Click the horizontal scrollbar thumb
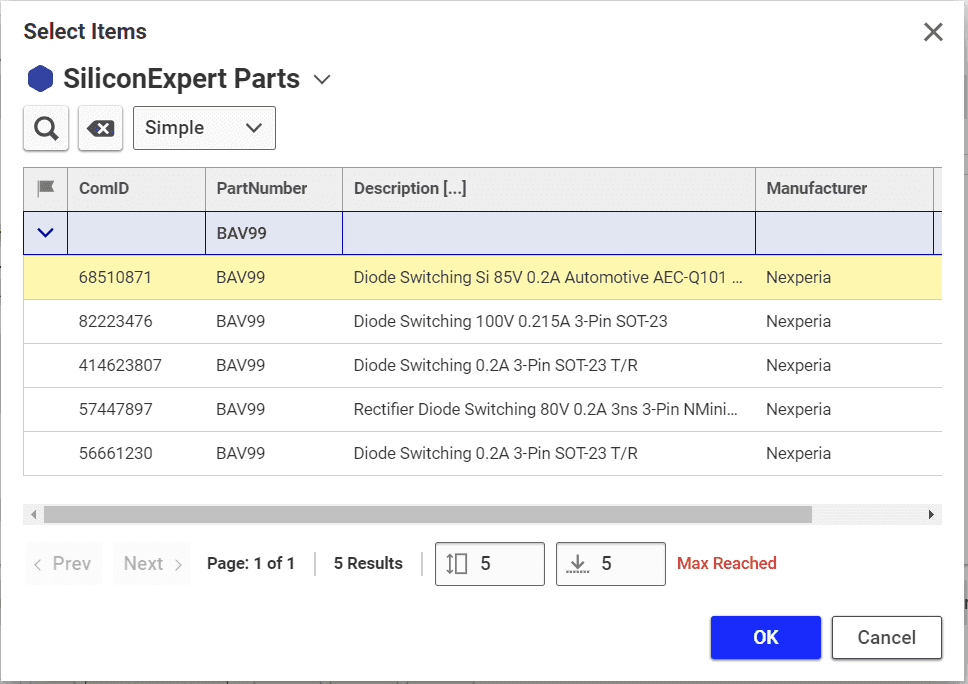Image resolution: width=968 pixels, height=684 pixels. [428, 514]
